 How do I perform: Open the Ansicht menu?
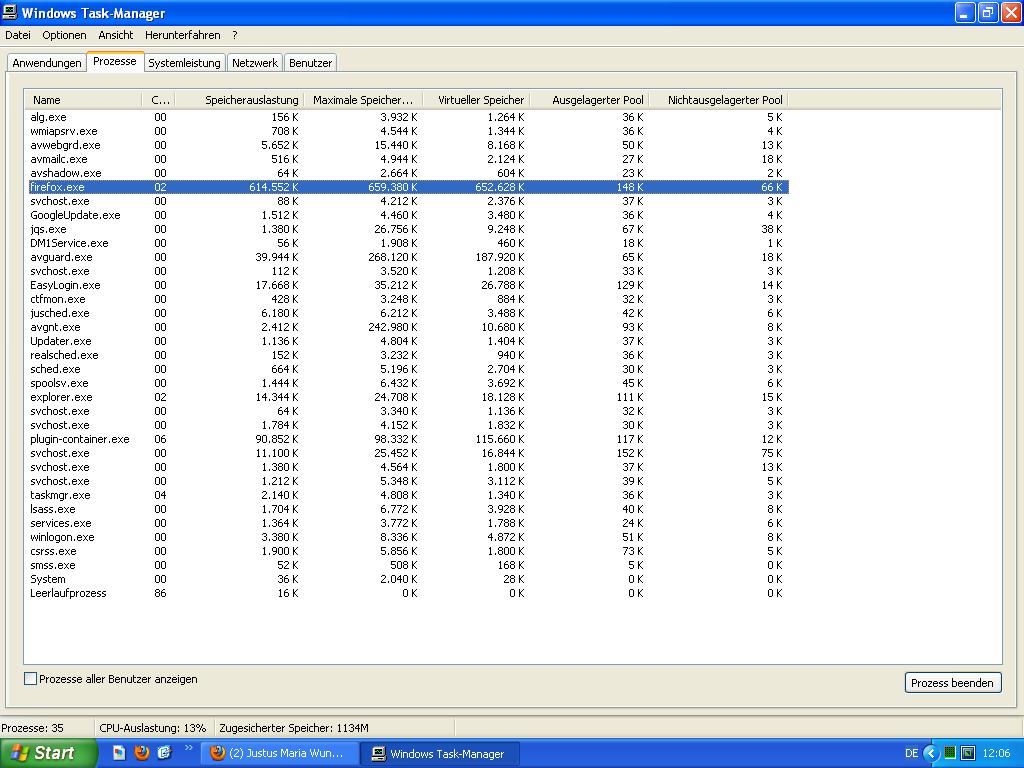pyautogui.click(x=116, y=35)
